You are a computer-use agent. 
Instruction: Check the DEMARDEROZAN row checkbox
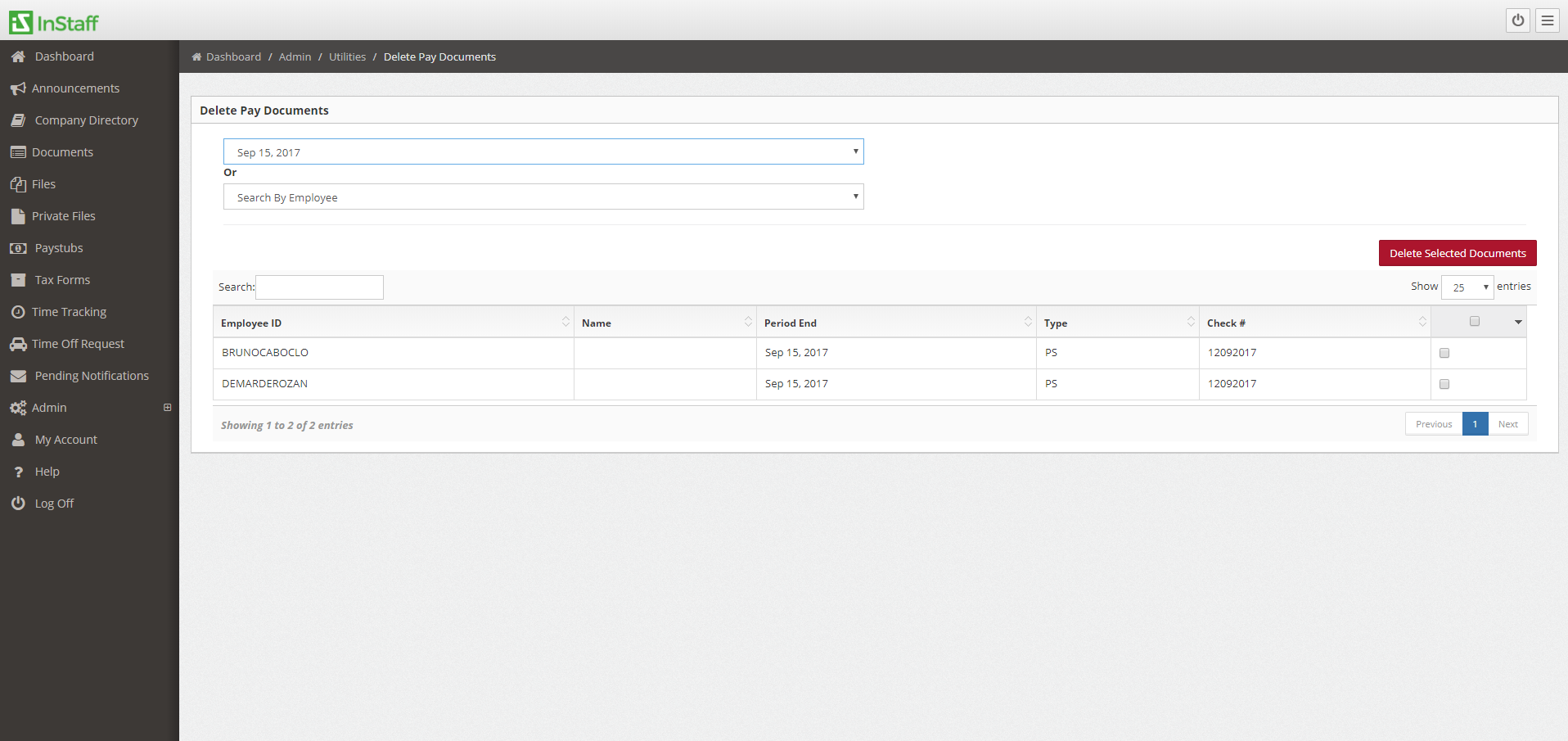[1444, 383]
